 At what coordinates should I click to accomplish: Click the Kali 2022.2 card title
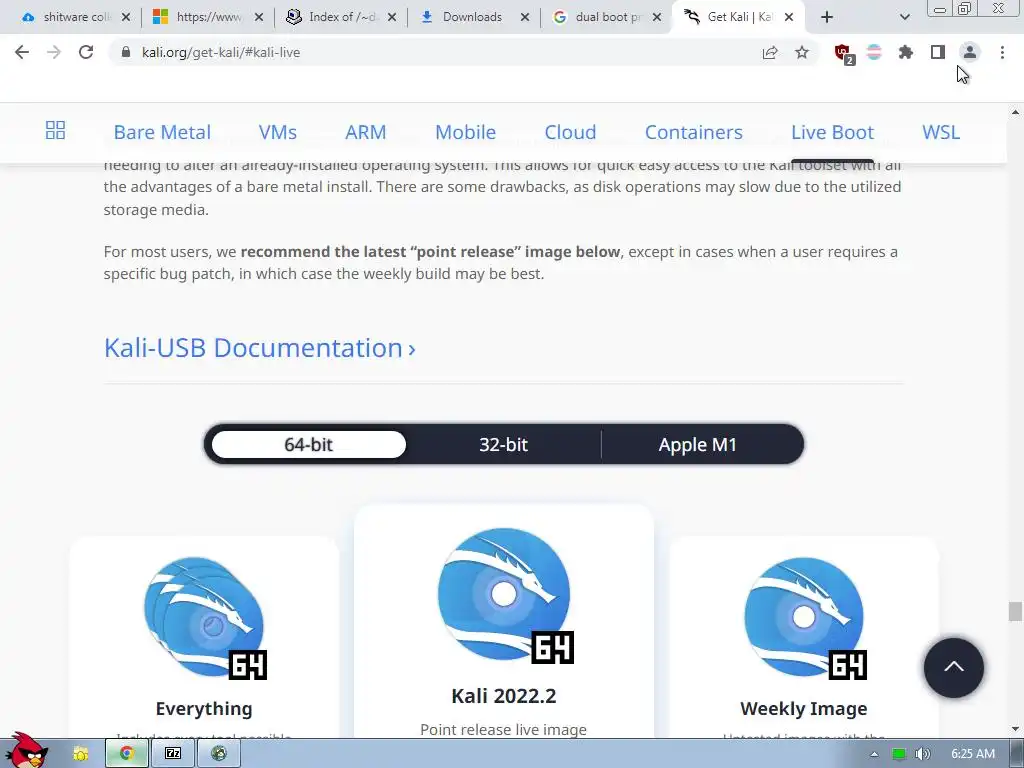click(x=504, y=696)
